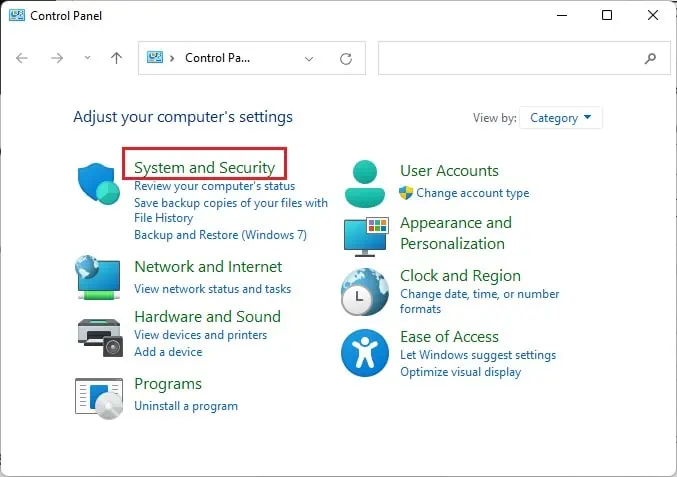Viewport: 677px width, 477px height.
Task: Click the breadcrumb chevron before Control Panel
Action: (x=172, y=58)
